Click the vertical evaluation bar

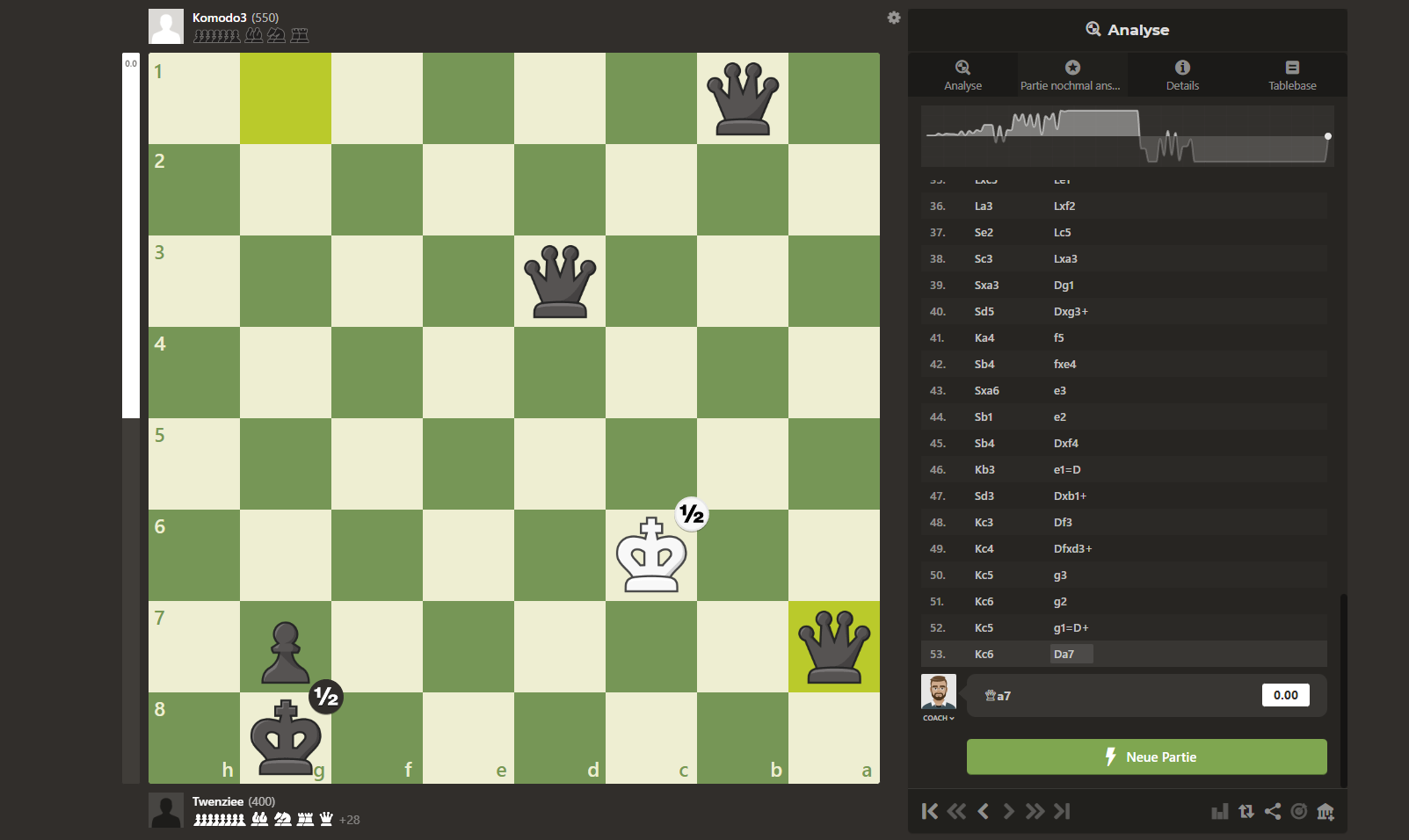click(131, 418)
